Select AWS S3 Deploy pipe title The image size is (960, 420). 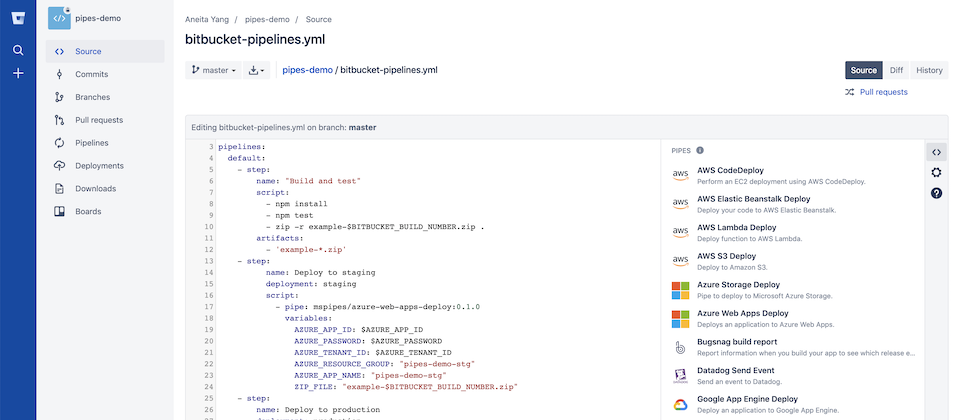[x=727, y=256]
